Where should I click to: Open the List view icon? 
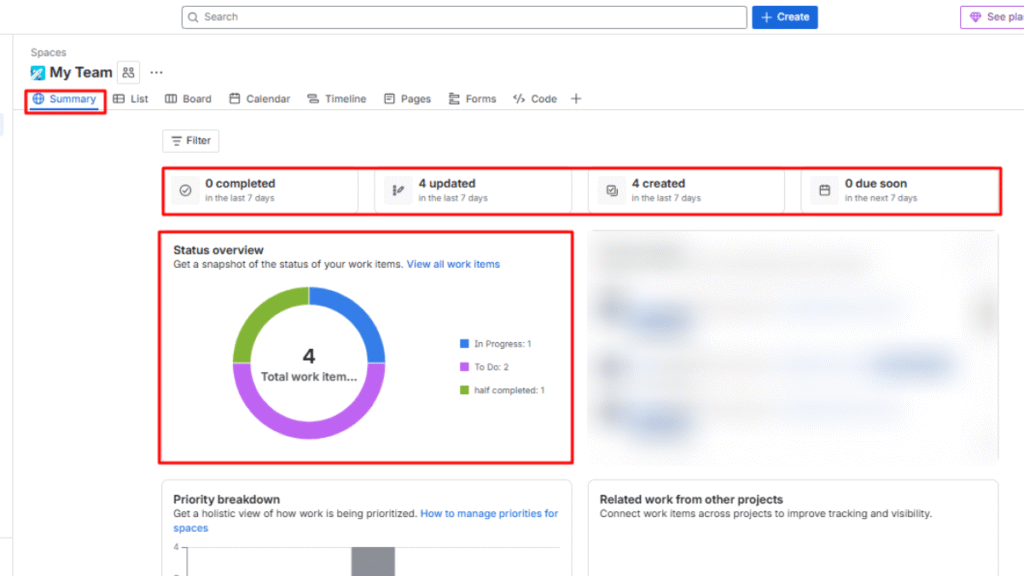pyautogui.click(x=120, y=98)
